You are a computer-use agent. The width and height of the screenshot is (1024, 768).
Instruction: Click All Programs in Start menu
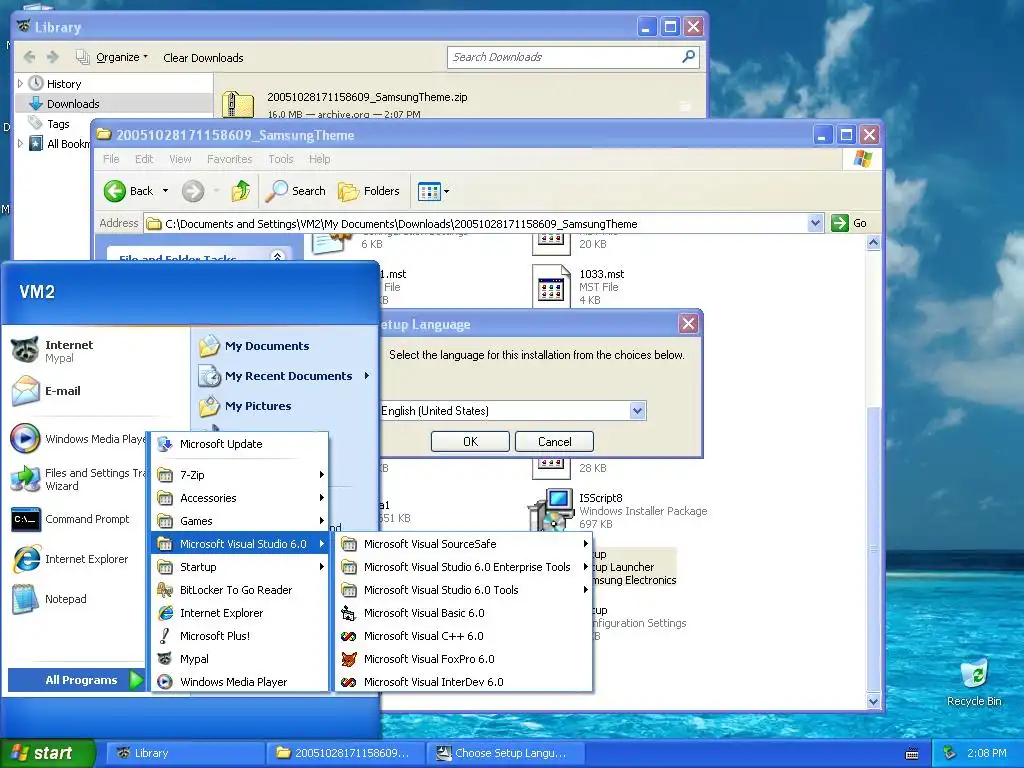tap(78, 680)
